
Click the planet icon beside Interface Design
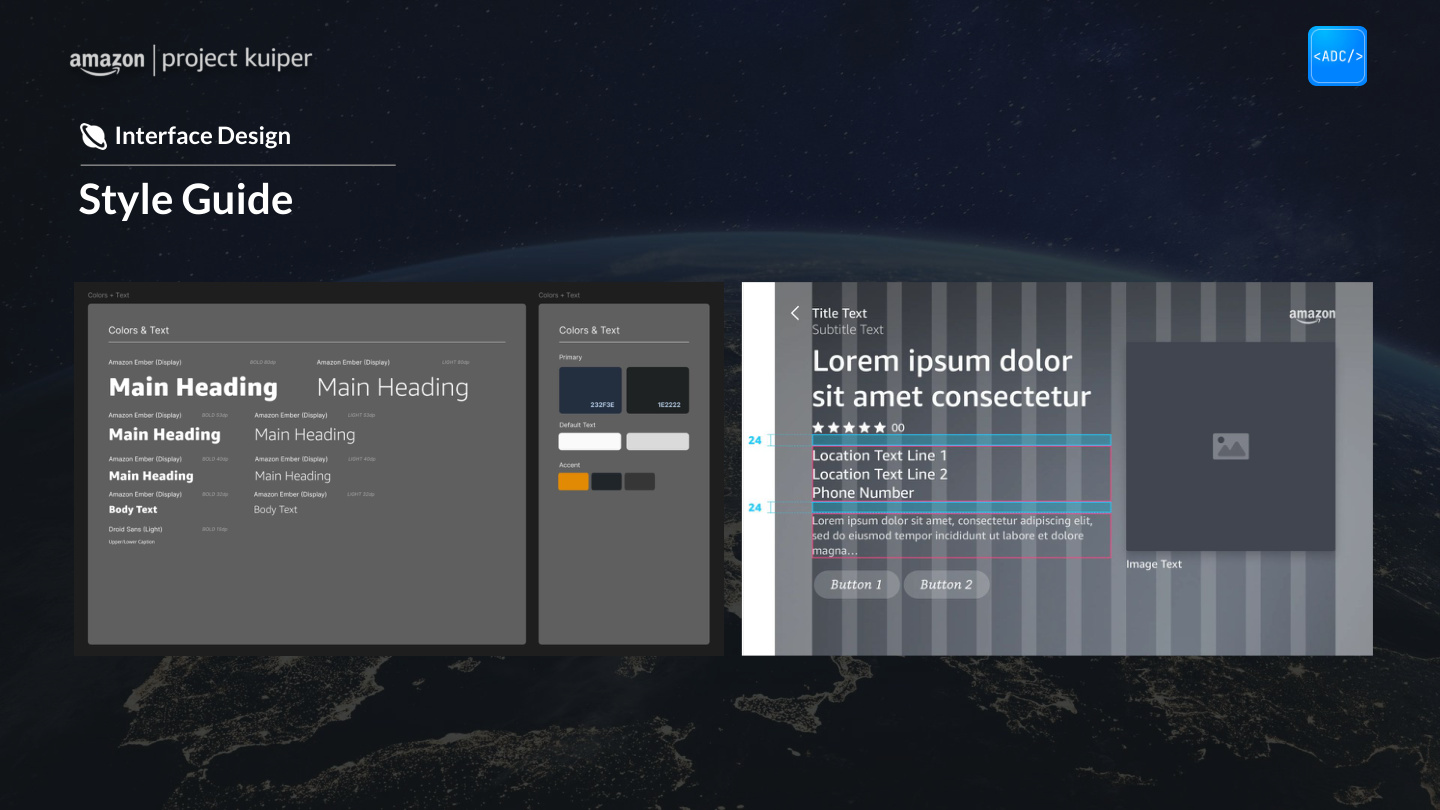[x=93, y=136]
